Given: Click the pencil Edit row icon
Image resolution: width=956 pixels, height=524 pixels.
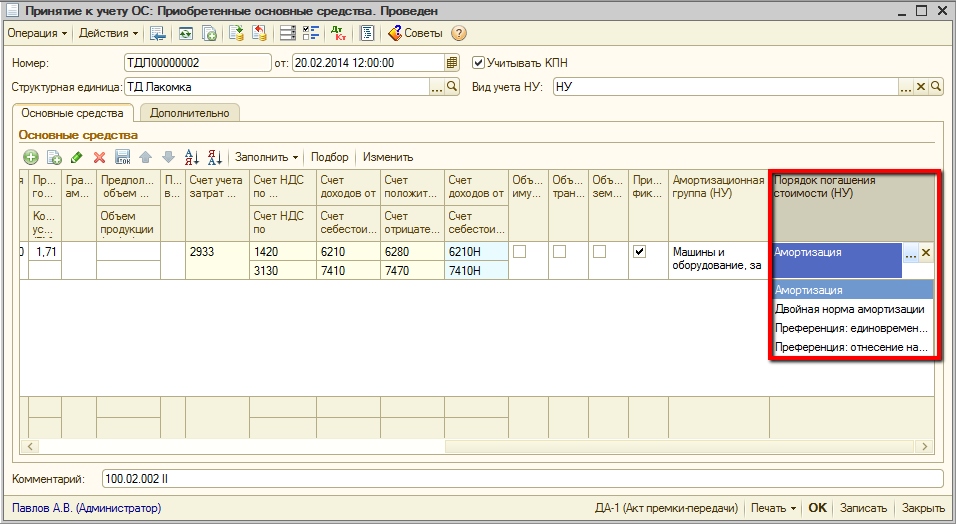Looking at the screenshot, I should [77, 157].
